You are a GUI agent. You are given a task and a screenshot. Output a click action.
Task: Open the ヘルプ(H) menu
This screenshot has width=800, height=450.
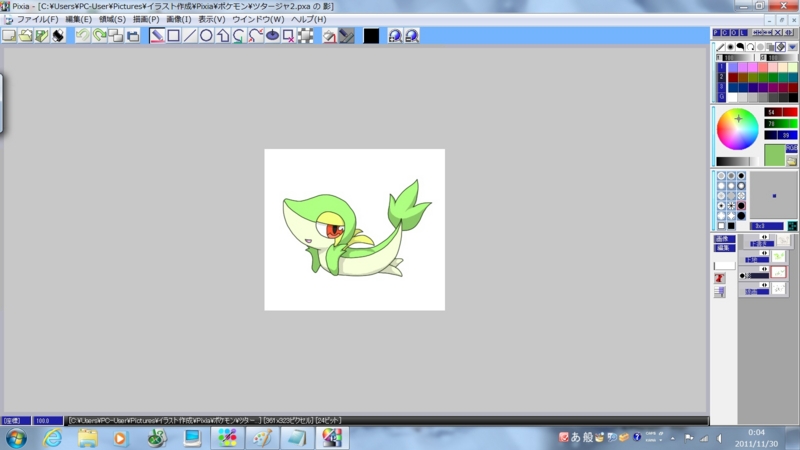tap(309, 19)
